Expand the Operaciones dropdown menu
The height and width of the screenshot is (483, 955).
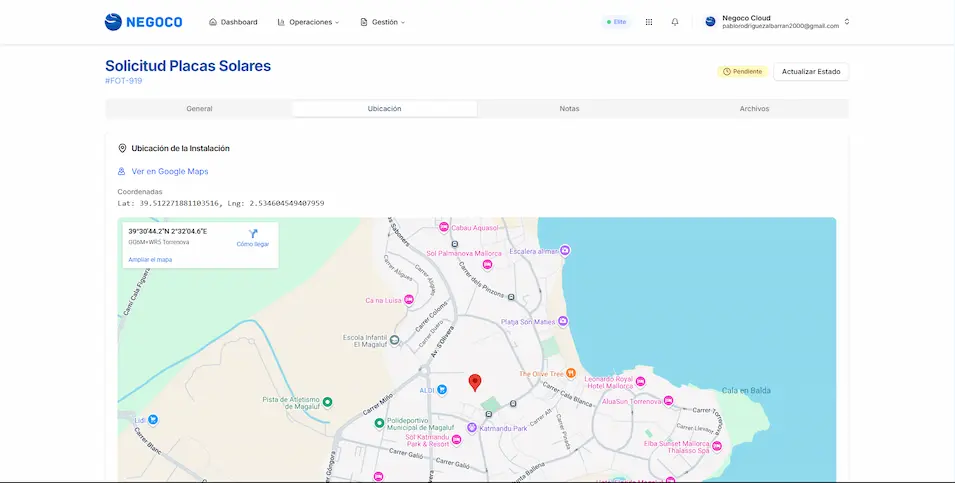click(308, 22)
